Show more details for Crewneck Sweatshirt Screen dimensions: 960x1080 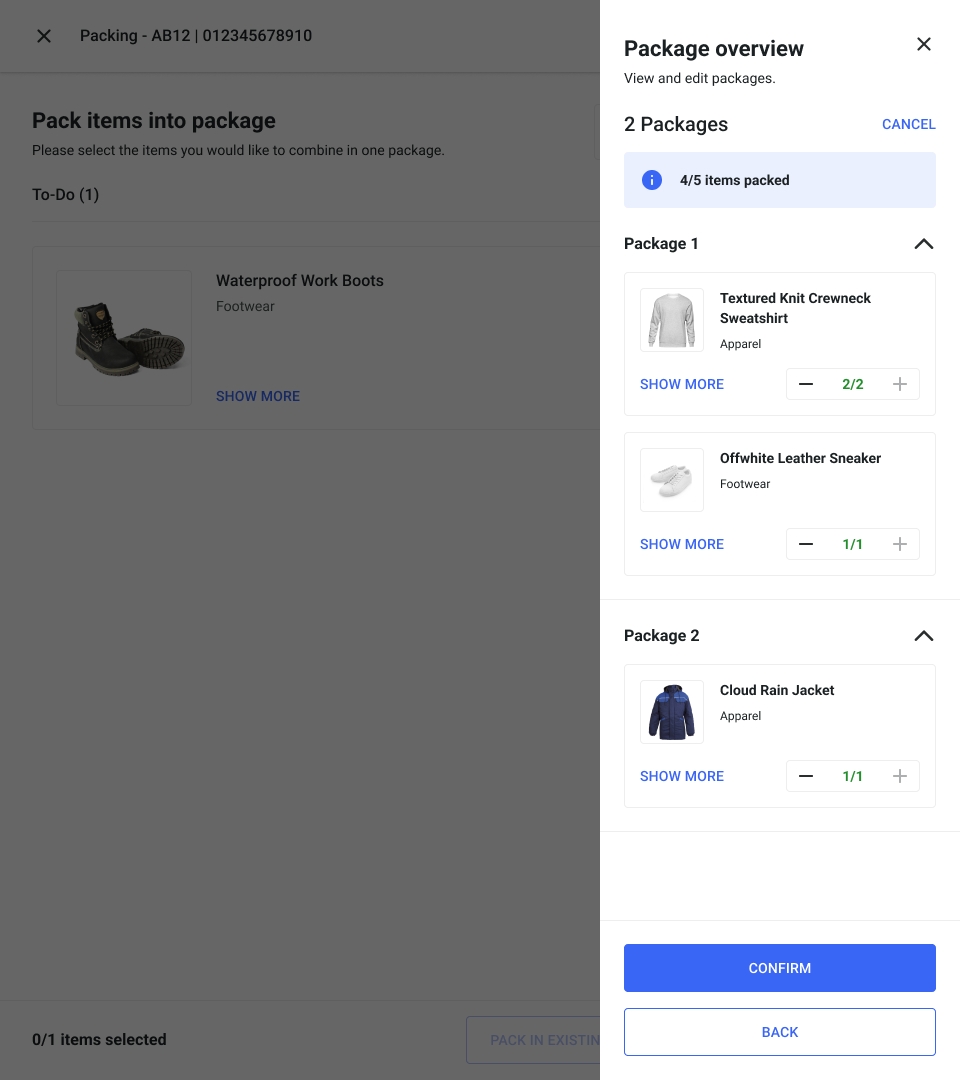pyautogui.click(x=682, y=384)
